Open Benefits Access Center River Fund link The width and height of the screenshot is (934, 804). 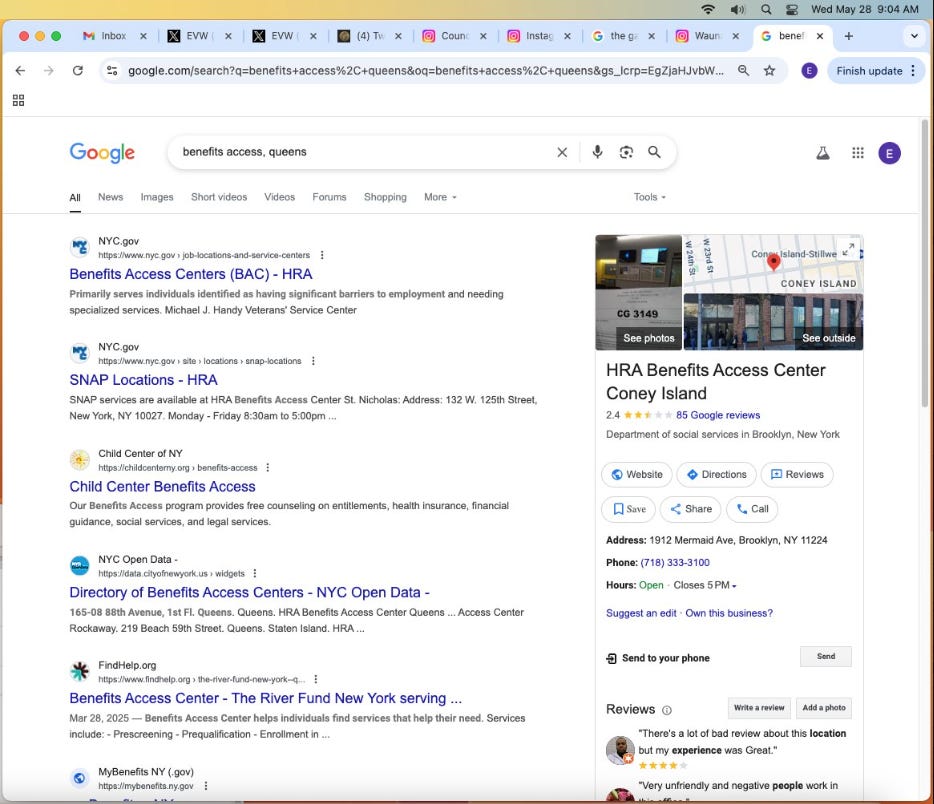[265, 698]
